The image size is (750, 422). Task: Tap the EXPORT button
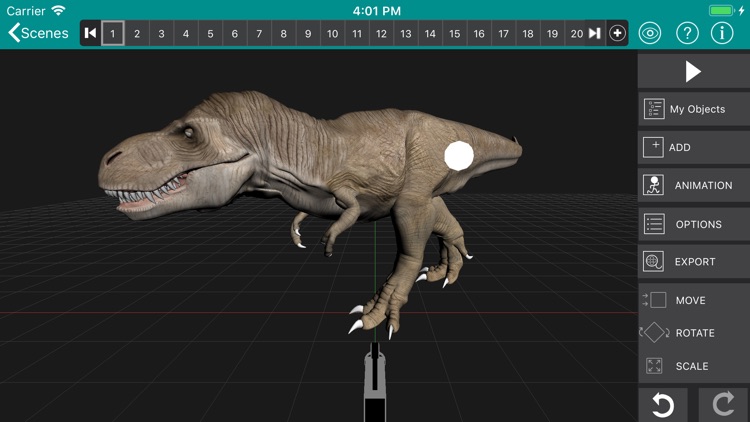[693, 262]
